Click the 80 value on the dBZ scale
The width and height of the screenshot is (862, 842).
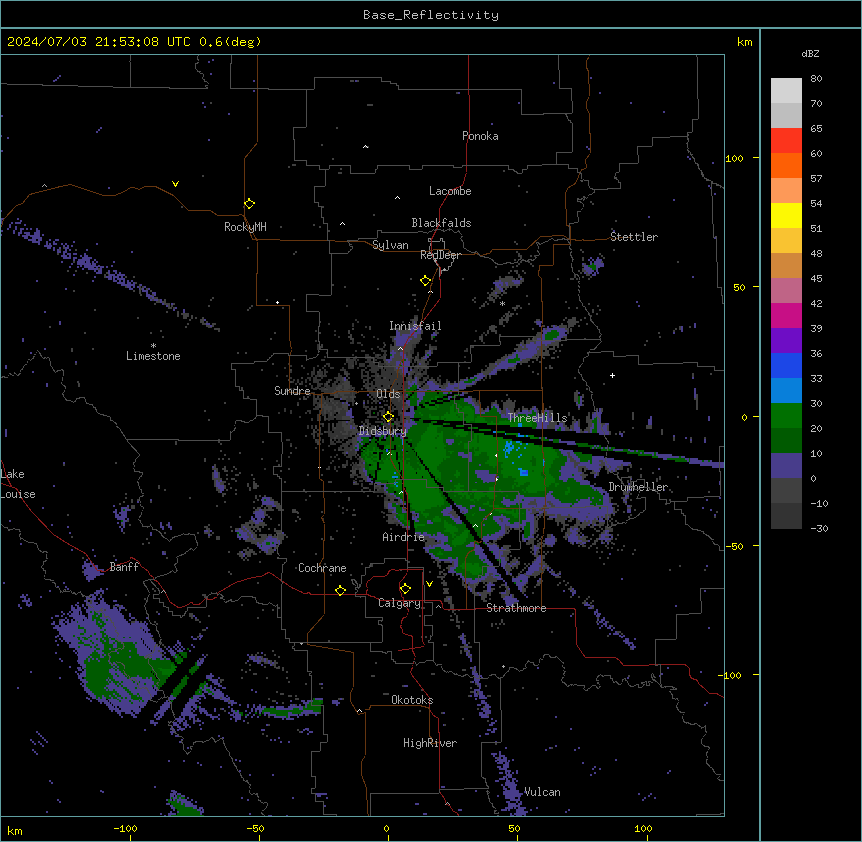(x=816, y=79)
